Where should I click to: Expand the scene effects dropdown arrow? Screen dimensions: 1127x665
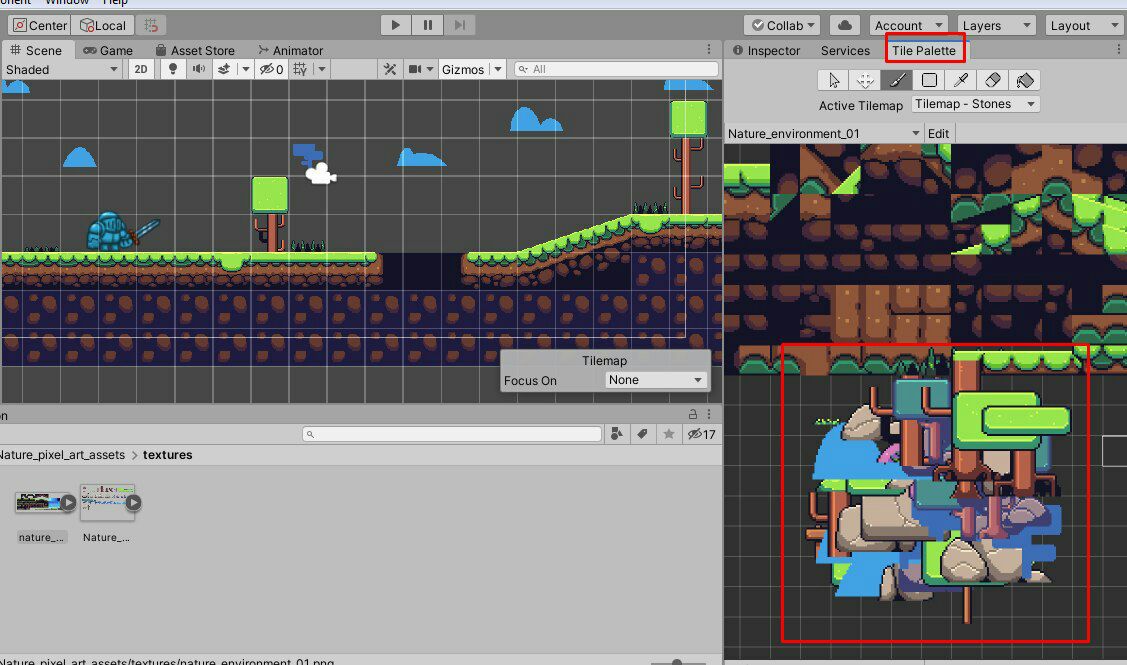(245, 69)
